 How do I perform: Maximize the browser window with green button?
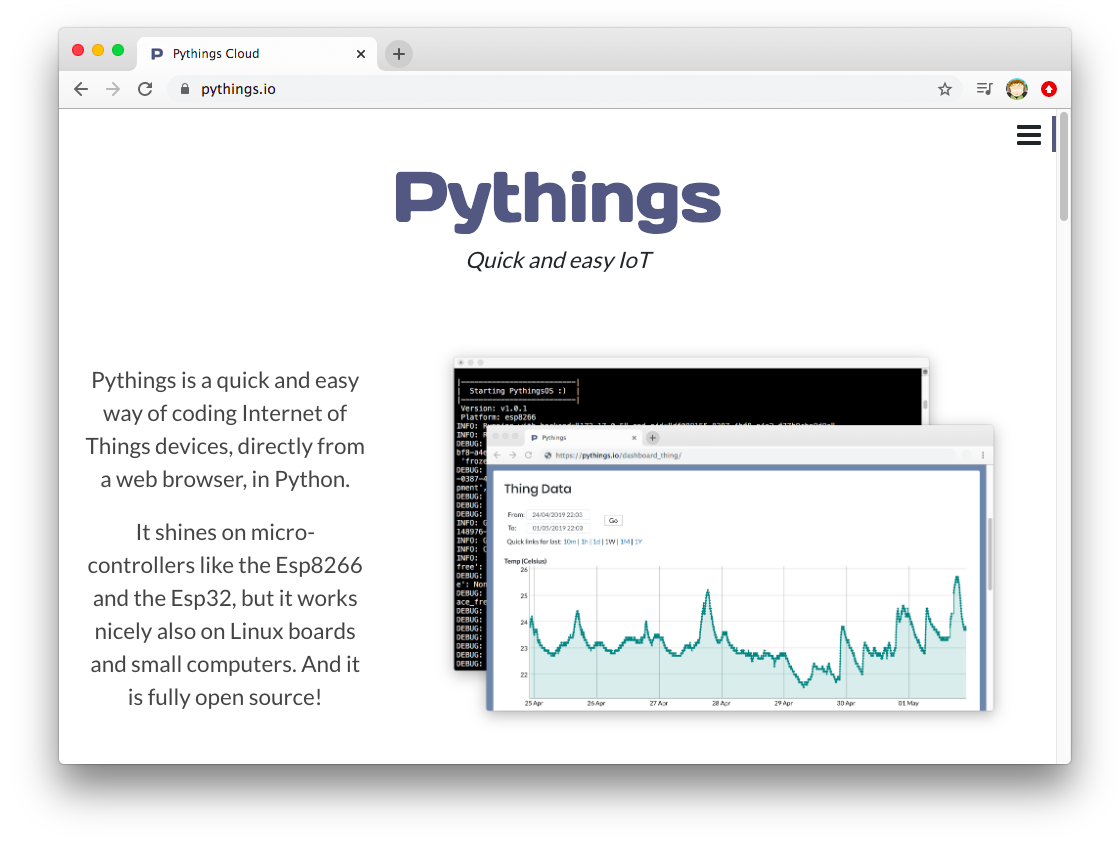pos(118,50)
